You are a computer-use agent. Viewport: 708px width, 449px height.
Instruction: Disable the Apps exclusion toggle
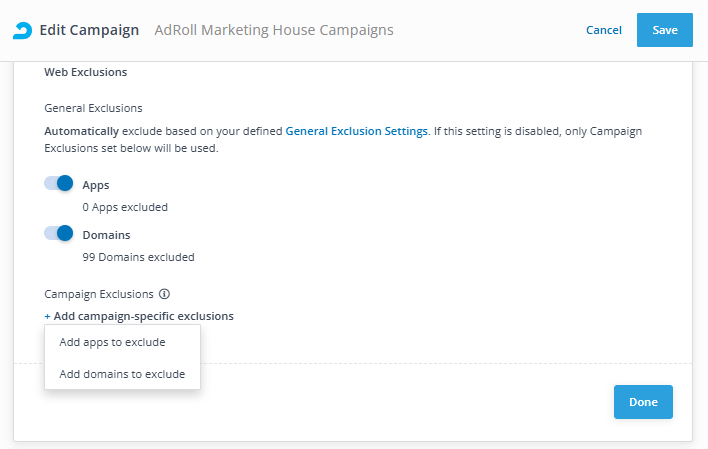(x=59, y=184)
